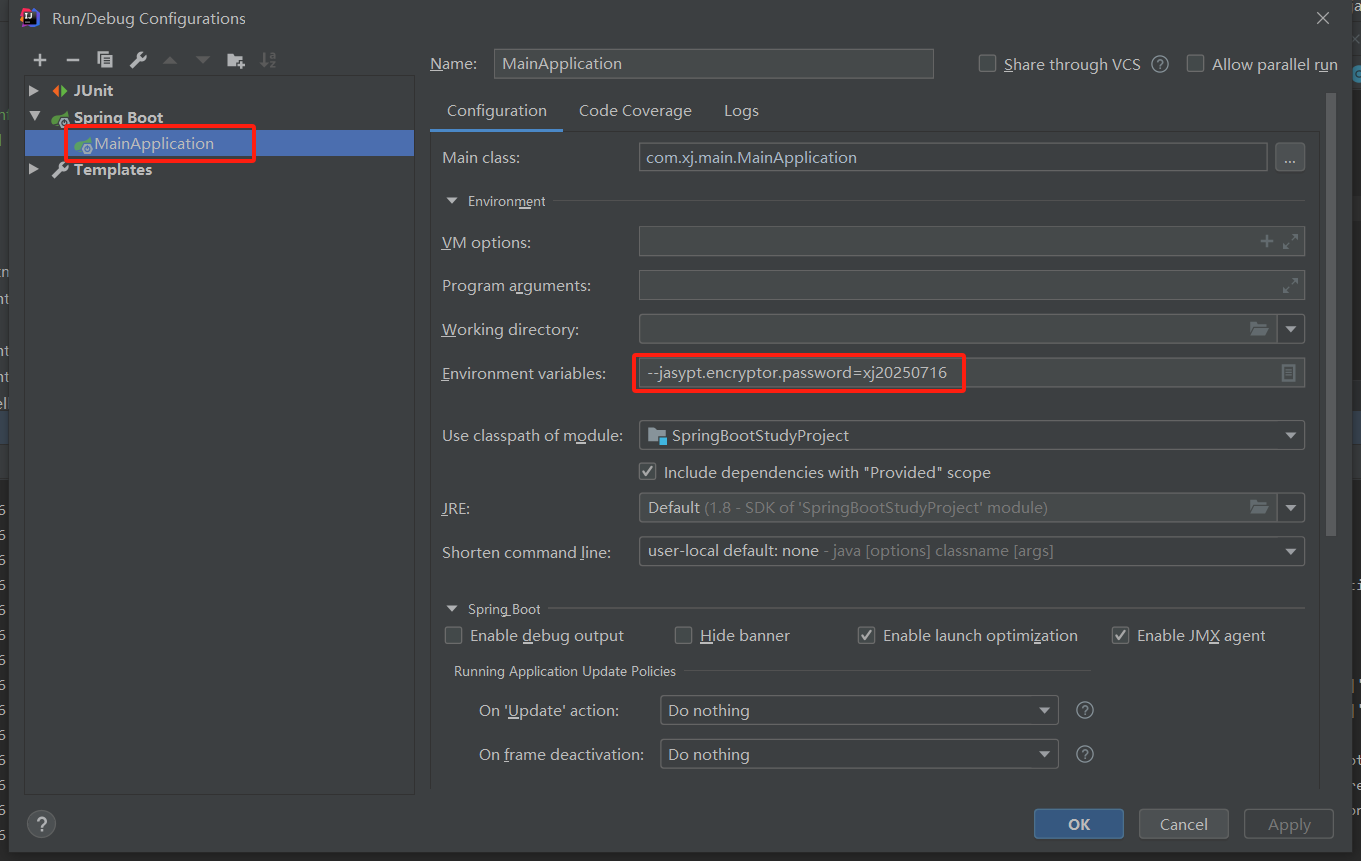The width and height of the screenshot is (1361, 861).
Task: Click the Cancel button
Action: tap(1184, 824)
